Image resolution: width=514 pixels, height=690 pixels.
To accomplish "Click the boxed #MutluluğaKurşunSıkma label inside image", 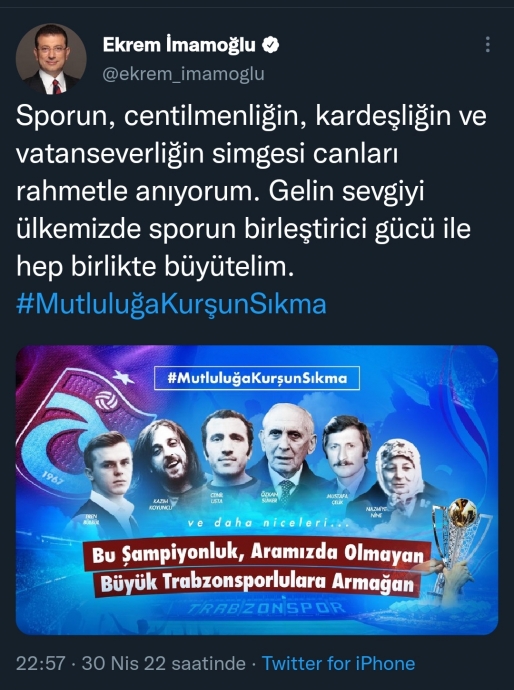I will click(257, 378).
